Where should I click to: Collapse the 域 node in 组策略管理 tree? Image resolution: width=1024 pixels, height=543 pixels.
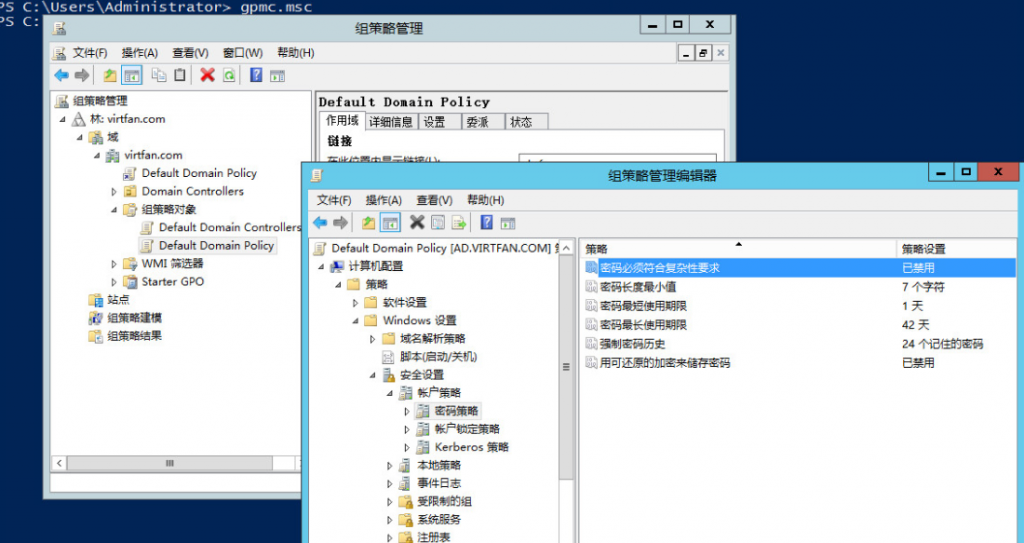click(80, 137)
